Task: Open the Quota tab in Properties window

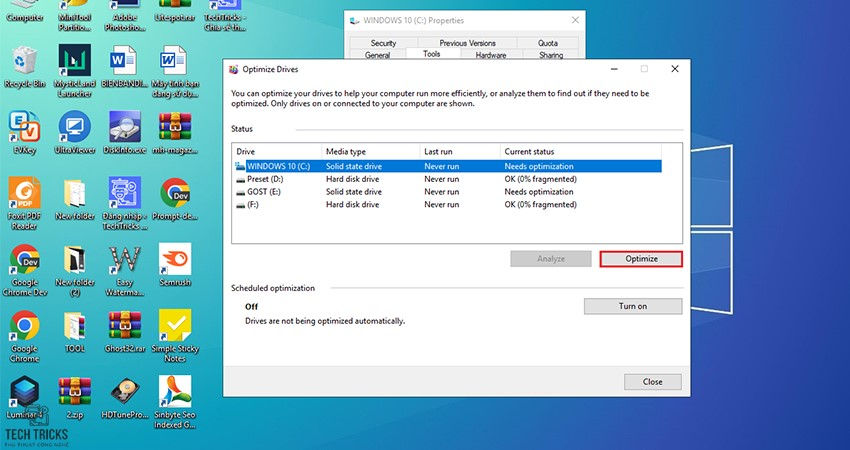Action: coord(548,43)
